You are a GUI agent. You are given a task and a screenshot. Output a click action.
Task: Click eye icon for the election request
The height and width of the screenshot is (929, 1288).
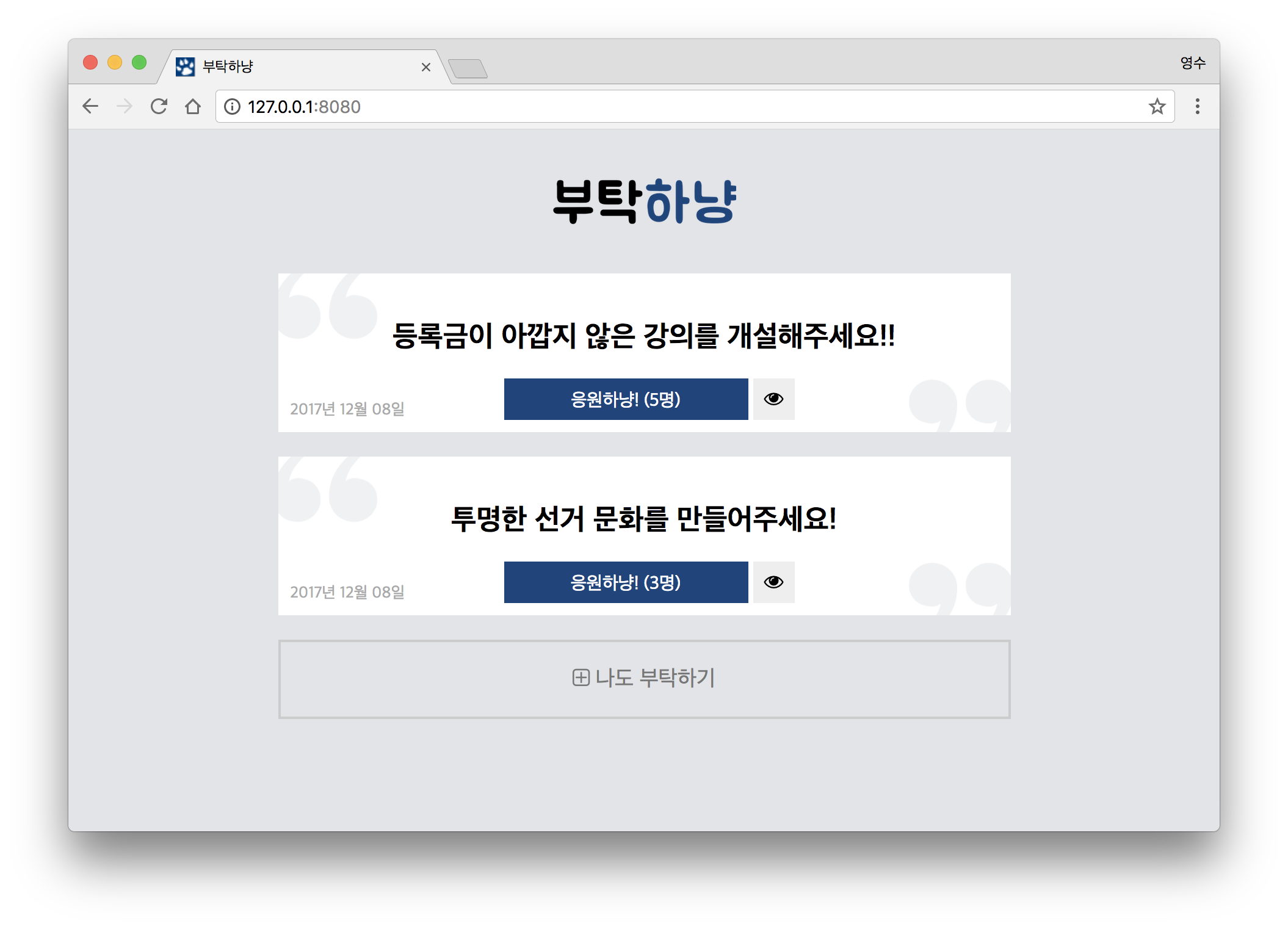pos(773,582)
